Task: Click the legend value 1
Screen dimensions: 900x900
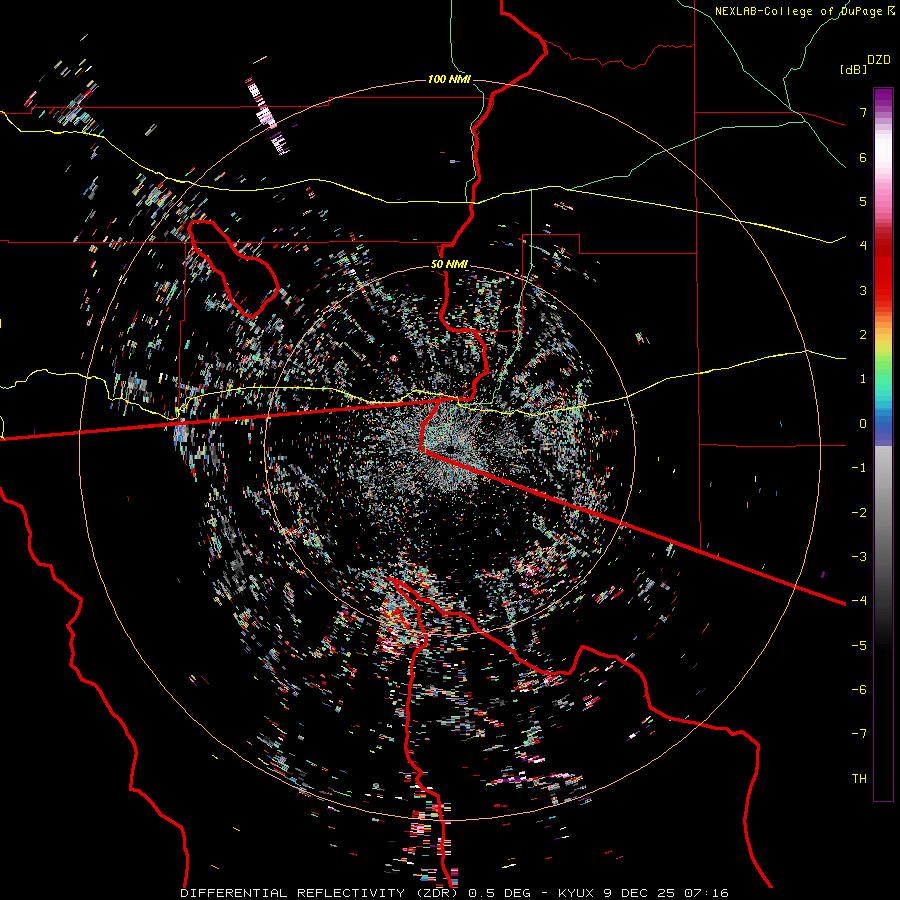Action: click(863, 379)
